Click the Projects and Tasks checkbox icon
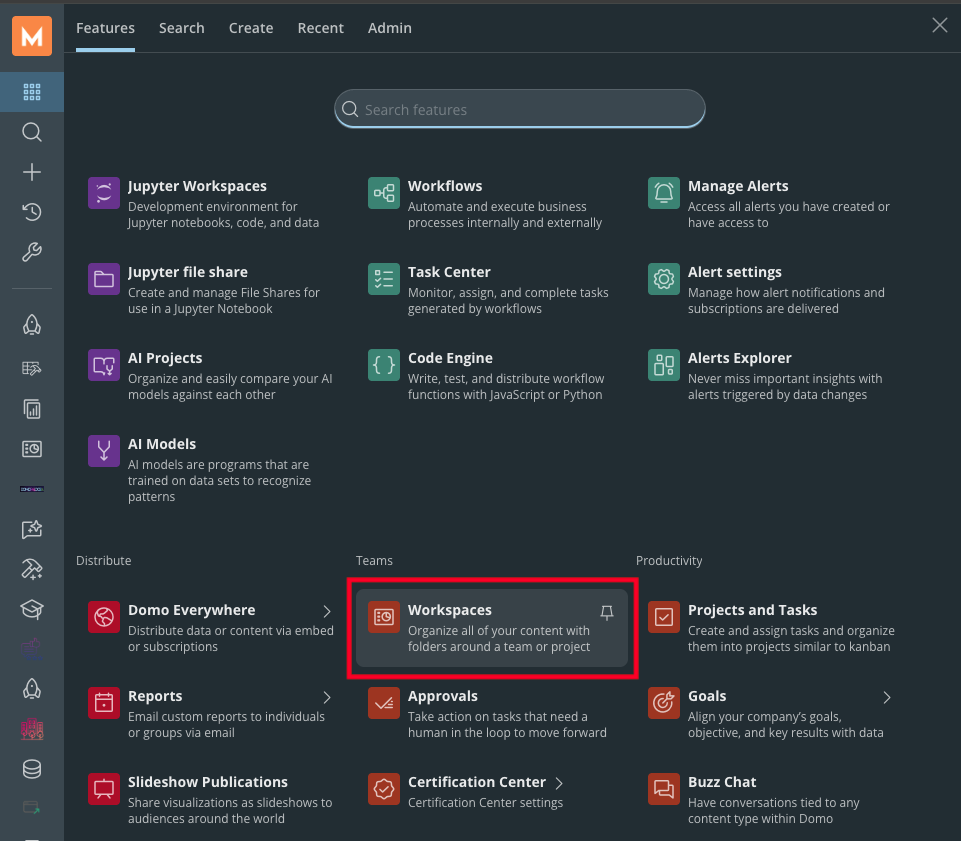 [664, 617]
